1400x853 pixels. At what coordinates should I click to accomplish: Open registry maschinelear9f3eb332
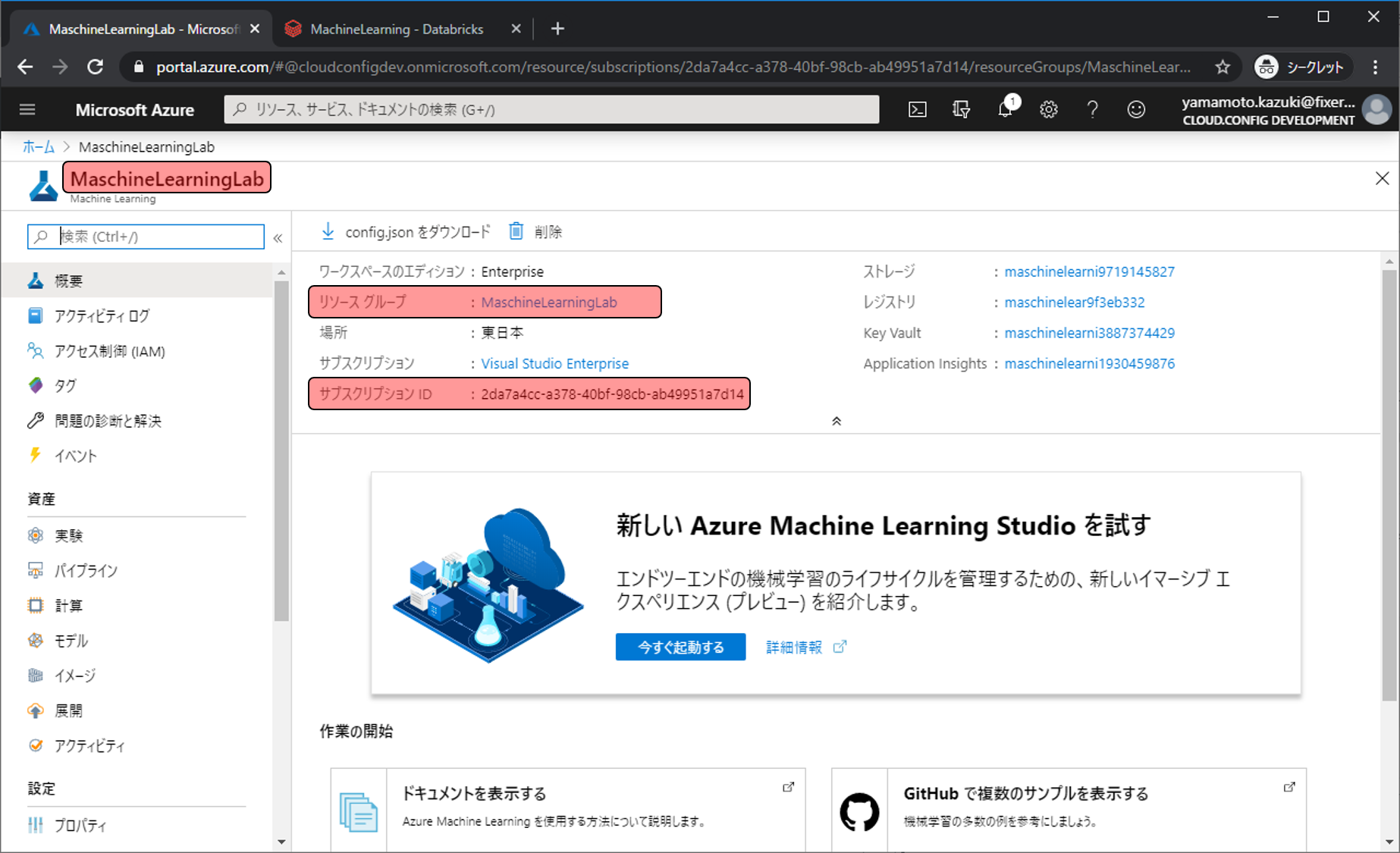pos(1075,303)
